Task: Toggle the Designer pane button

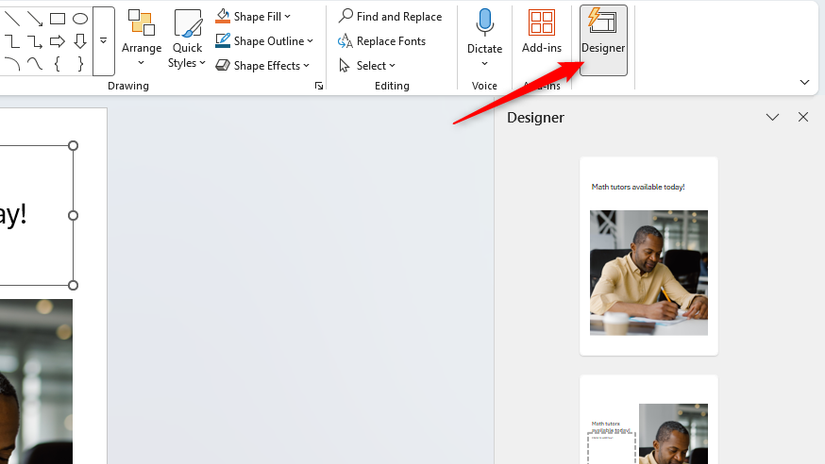Action: (603, 40)
